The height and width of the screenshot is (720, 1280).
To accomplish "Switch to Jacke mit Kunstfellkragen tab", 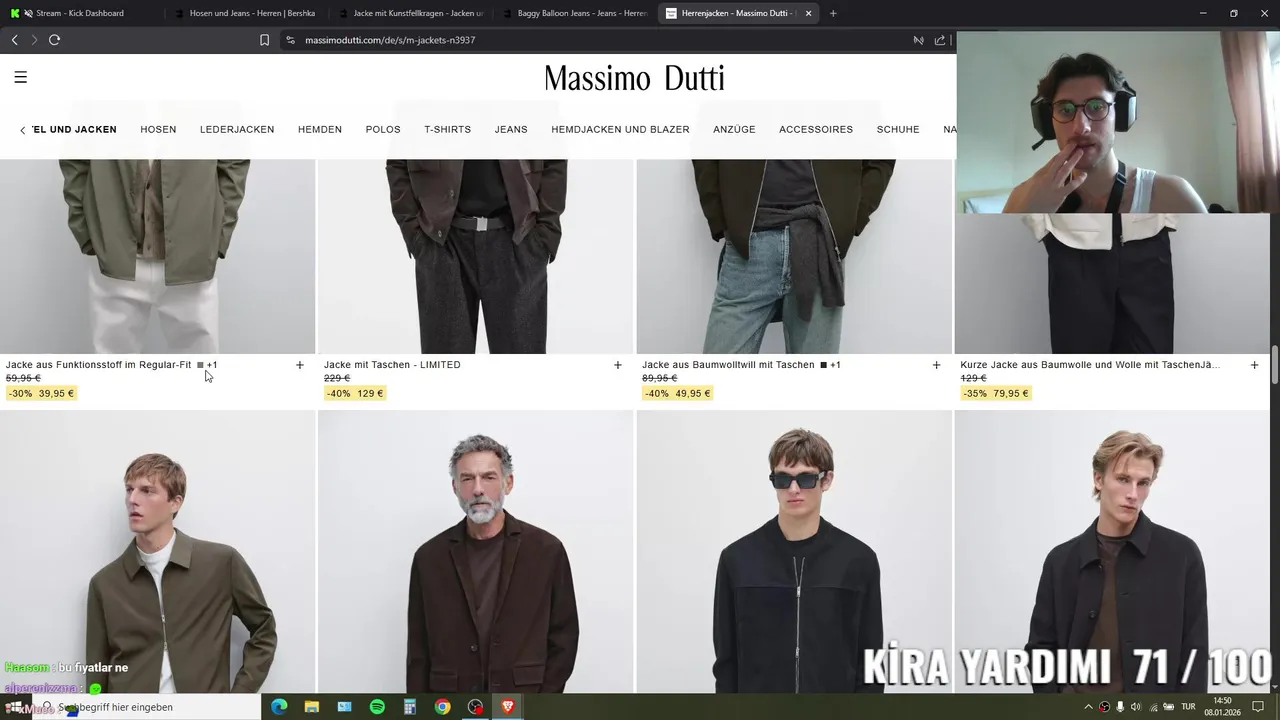I will point(410,13).
